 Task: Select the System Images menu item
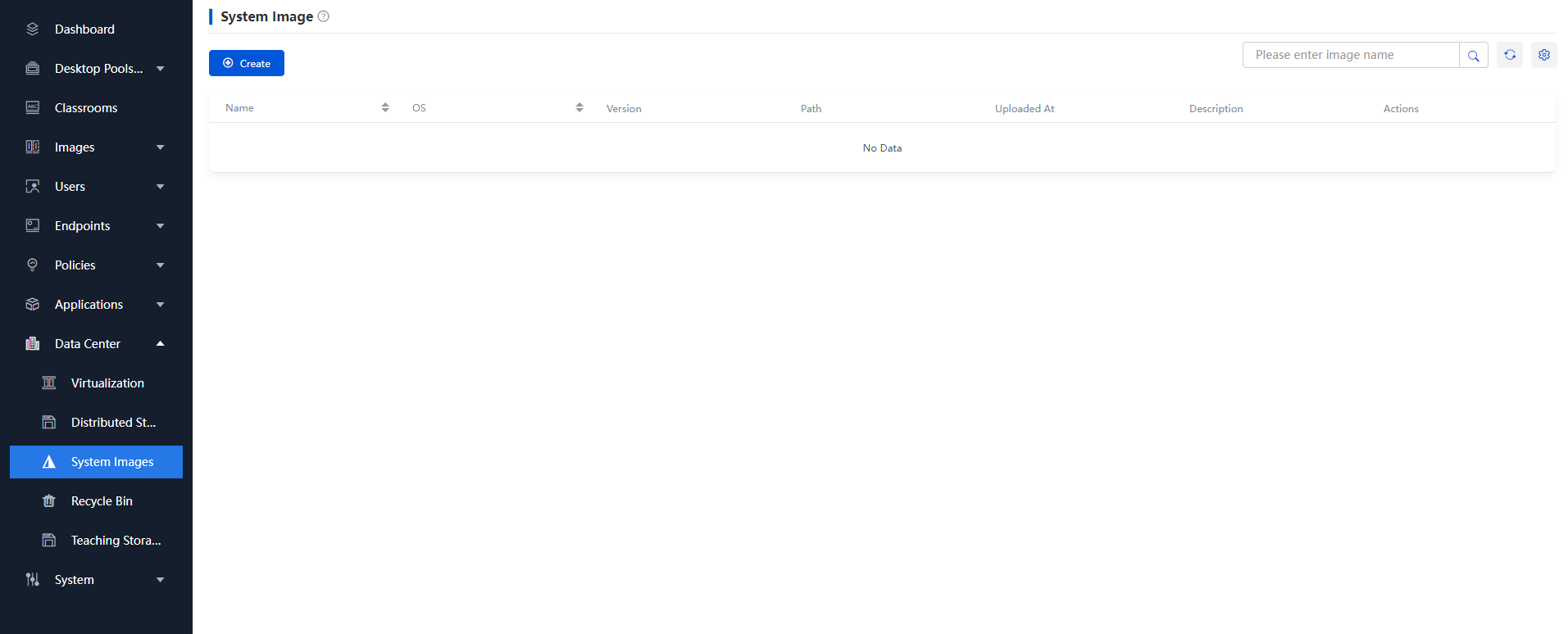pos(96,462)
